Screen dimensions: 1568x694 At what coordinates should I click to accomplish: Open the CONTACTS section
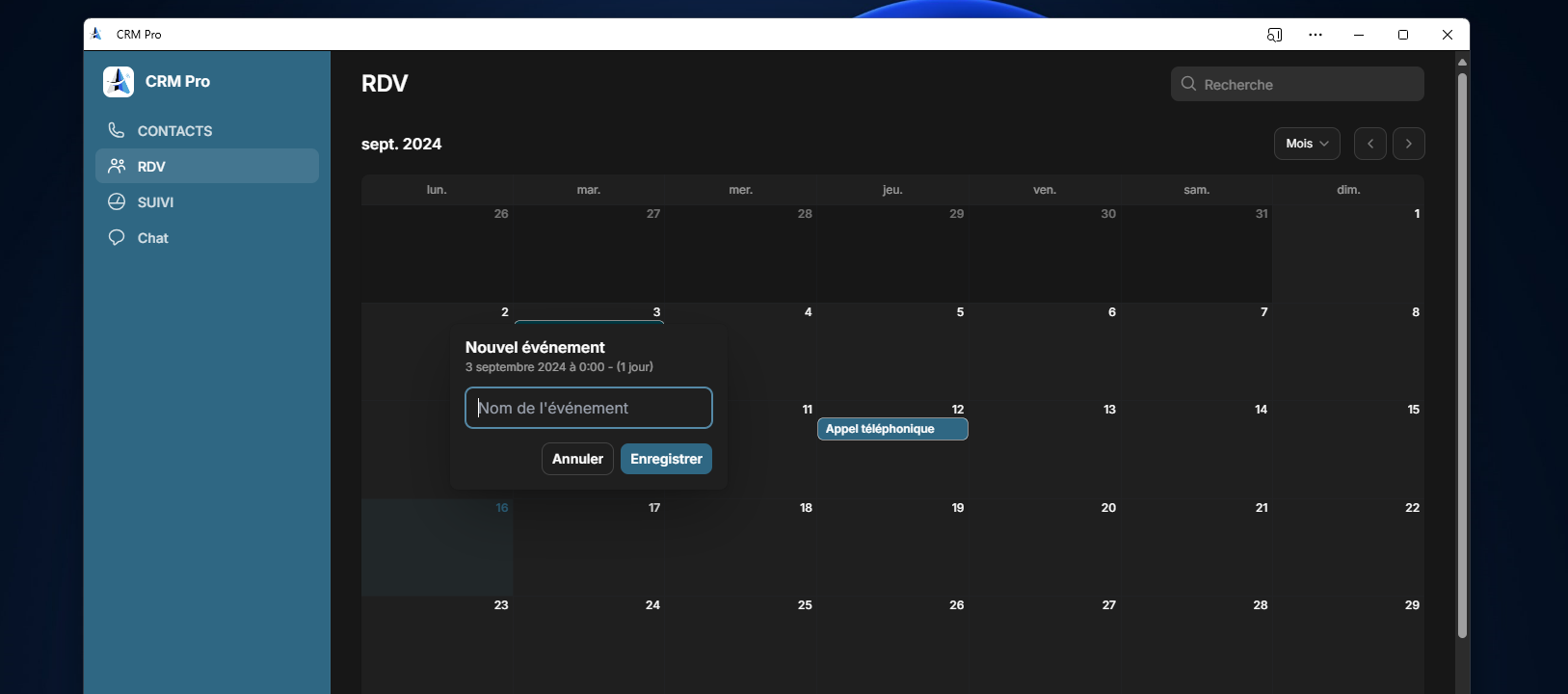(207, 130)
